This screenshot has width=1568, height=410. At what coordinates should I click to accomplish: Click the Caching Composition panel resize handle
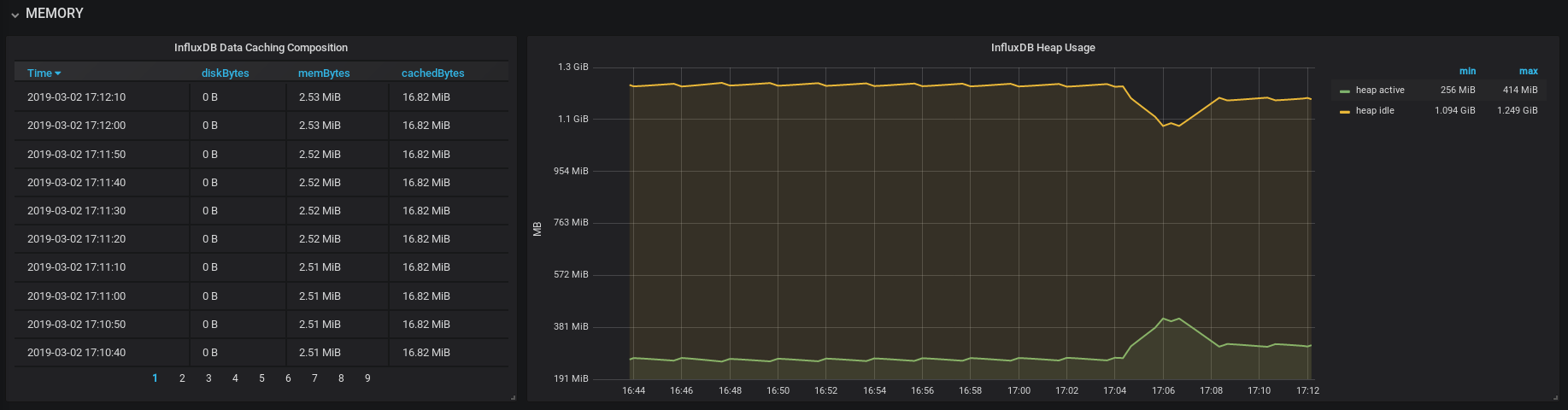pos(513,397)
